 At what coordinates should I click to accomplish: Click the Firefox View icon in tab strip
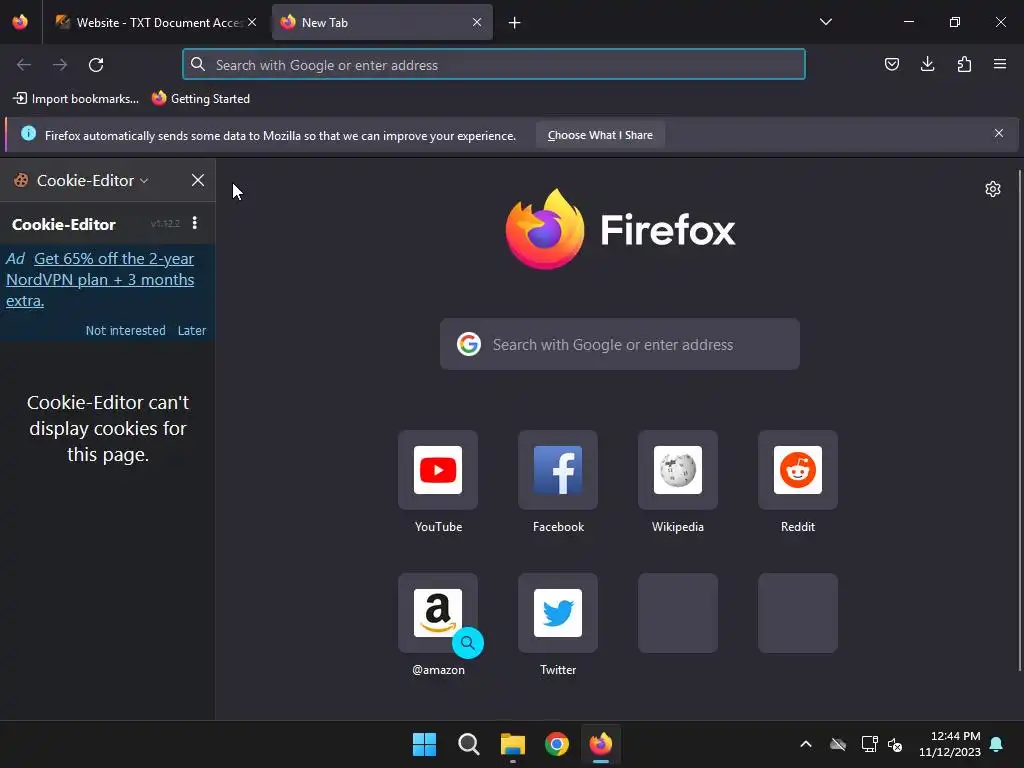(x=20, y=22)
